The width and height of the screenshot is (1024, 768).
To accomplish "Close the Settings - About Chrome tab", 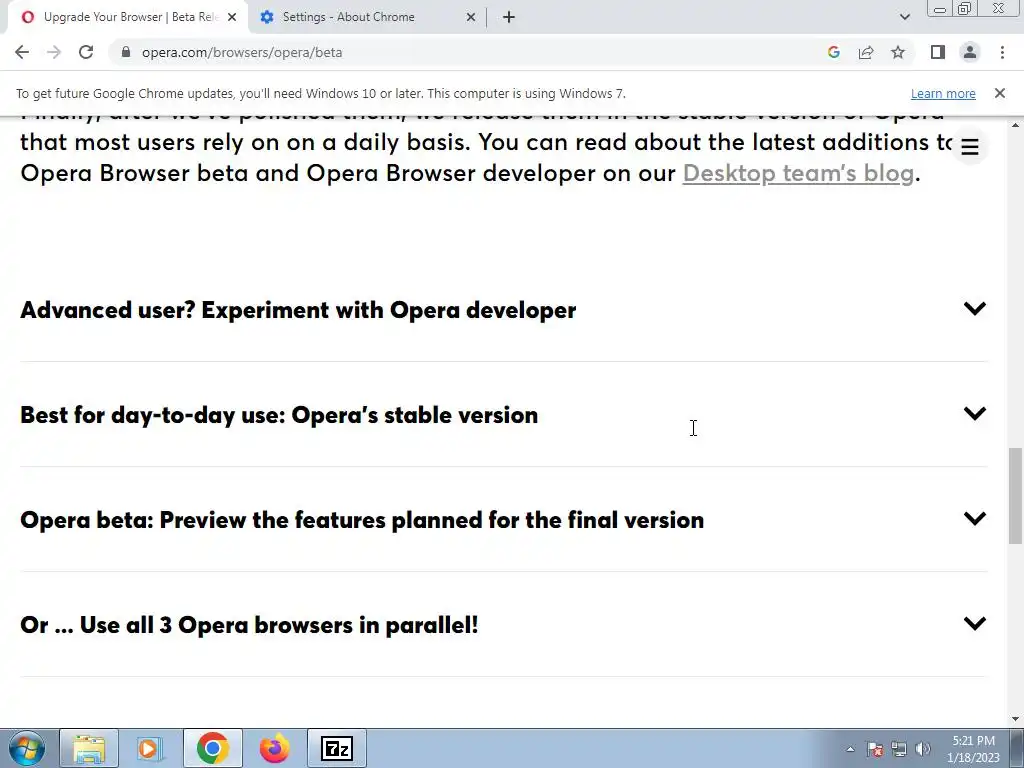I will 471,17.
